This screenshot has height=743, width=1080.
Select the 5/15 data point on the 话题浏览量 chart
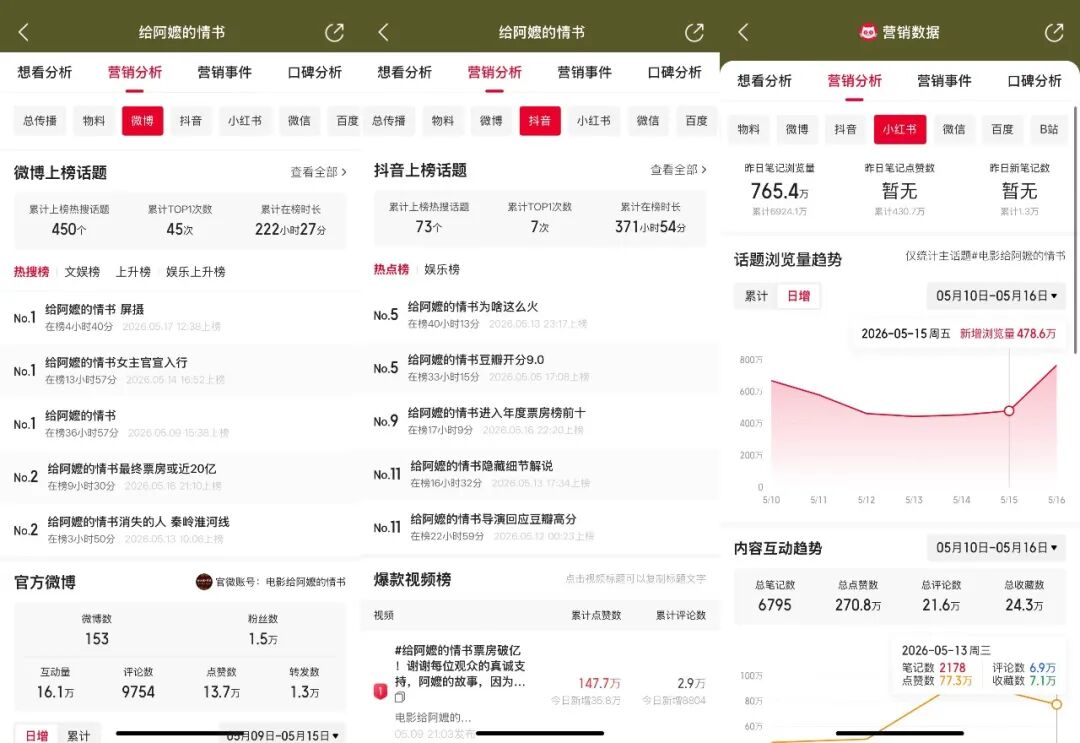click(1009, 410)
